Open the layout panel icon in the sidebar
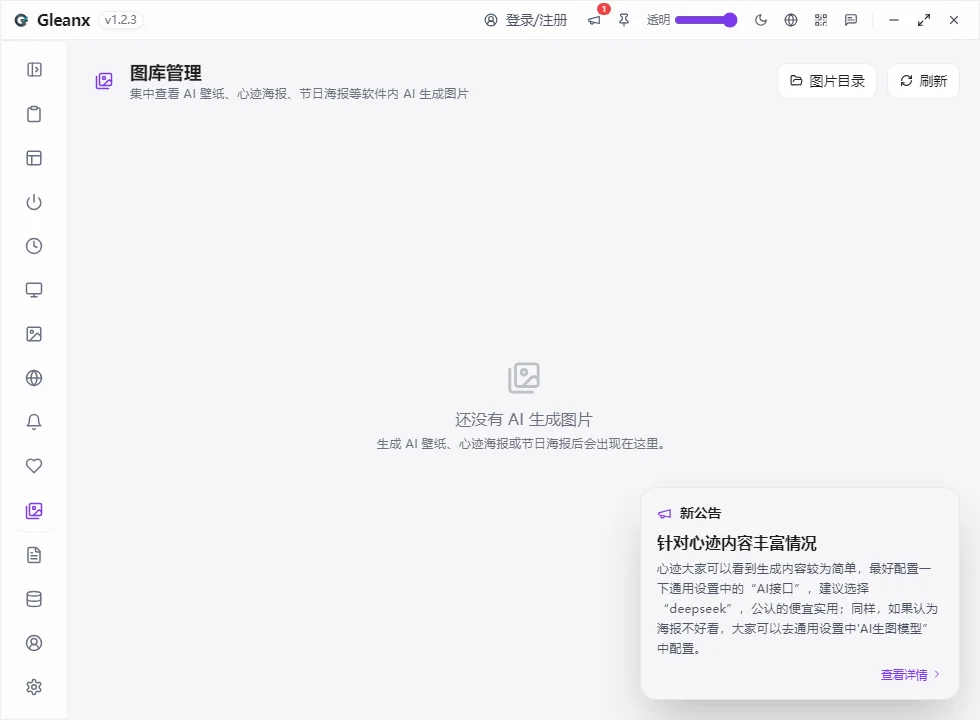This screenshot has width=980, height=720. (x=34, y=158)
